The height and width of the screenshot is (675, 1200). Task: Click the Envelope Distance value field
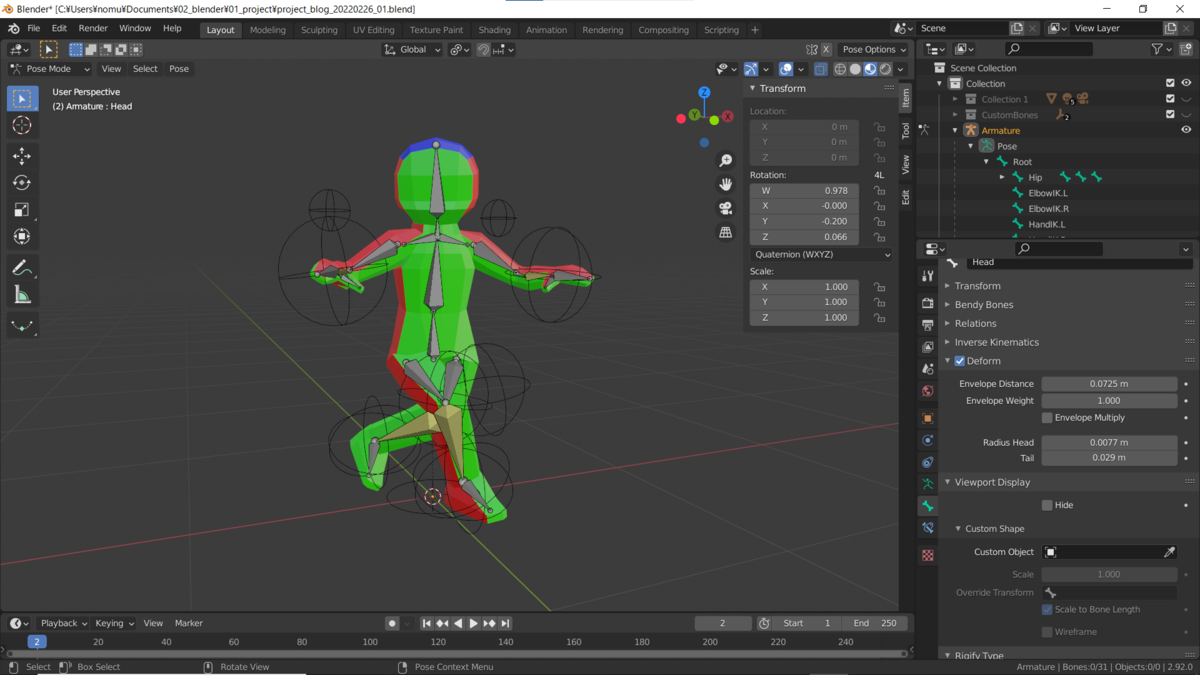1109,384
